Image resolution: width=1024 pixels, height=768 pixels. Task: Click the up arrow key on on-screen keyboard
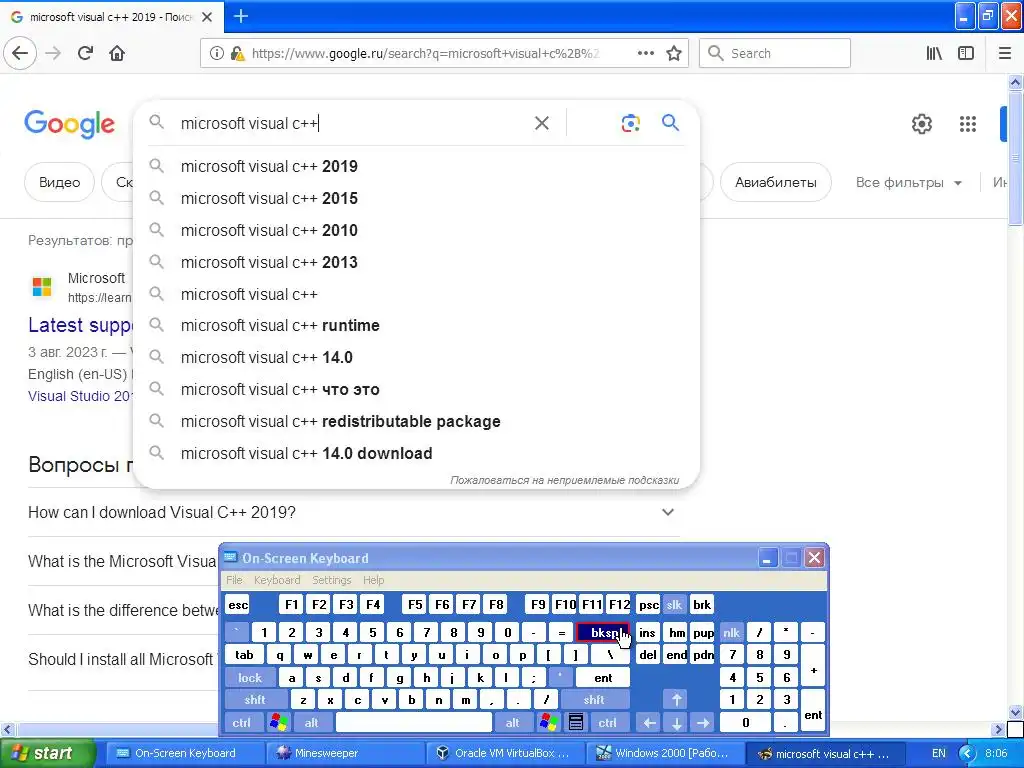pos(677,700)
